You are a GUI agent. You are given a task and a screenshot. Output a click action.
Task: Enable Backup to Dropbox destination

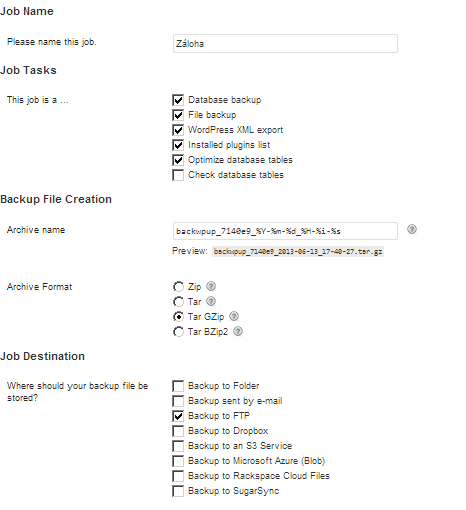click(x=178, y=431)
